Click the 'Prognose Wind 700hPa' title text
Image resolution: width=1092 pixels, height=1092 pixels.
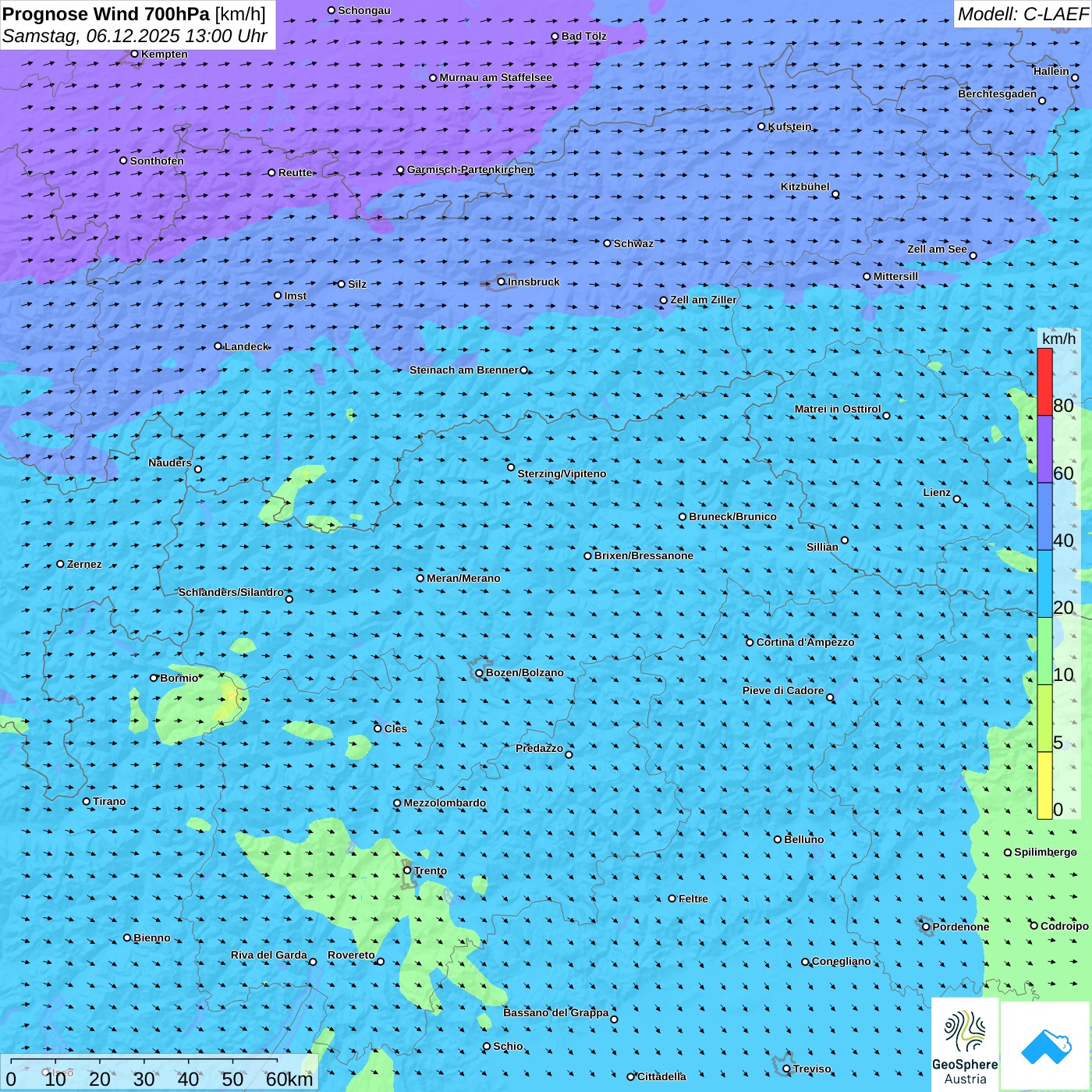(107, 14)
